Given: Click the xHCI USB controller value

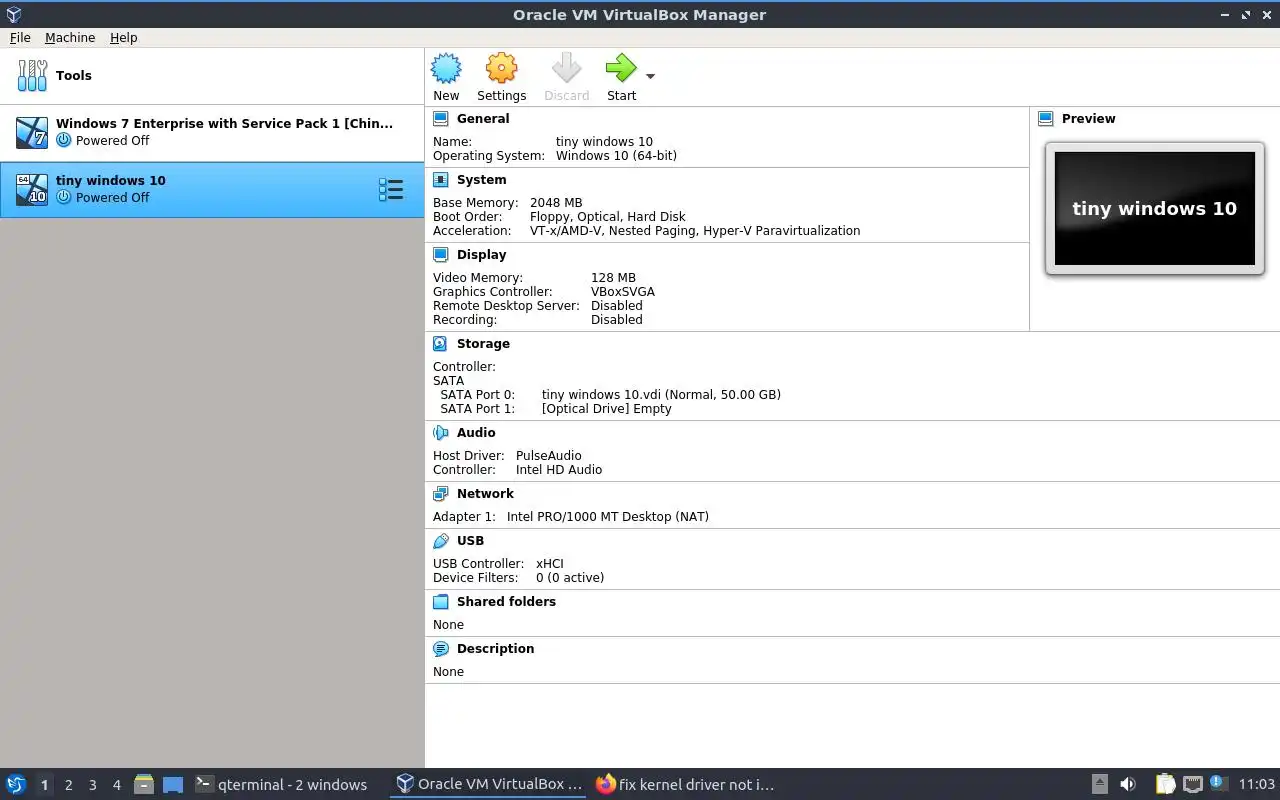Looking at the screenshot, I should [x=549, y=564].
